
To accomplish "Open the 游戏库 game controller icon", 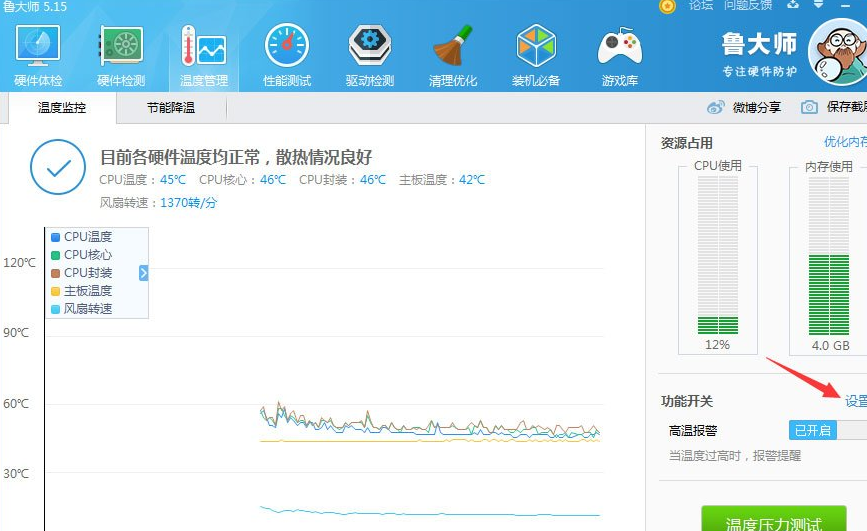I will click(x=619, y=56).
